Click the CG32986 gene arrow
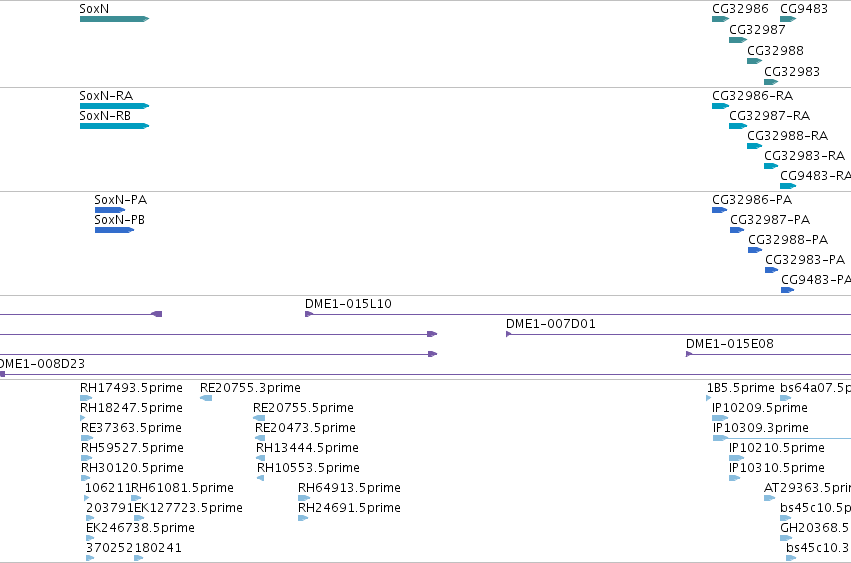 click(x=720, y=19)
